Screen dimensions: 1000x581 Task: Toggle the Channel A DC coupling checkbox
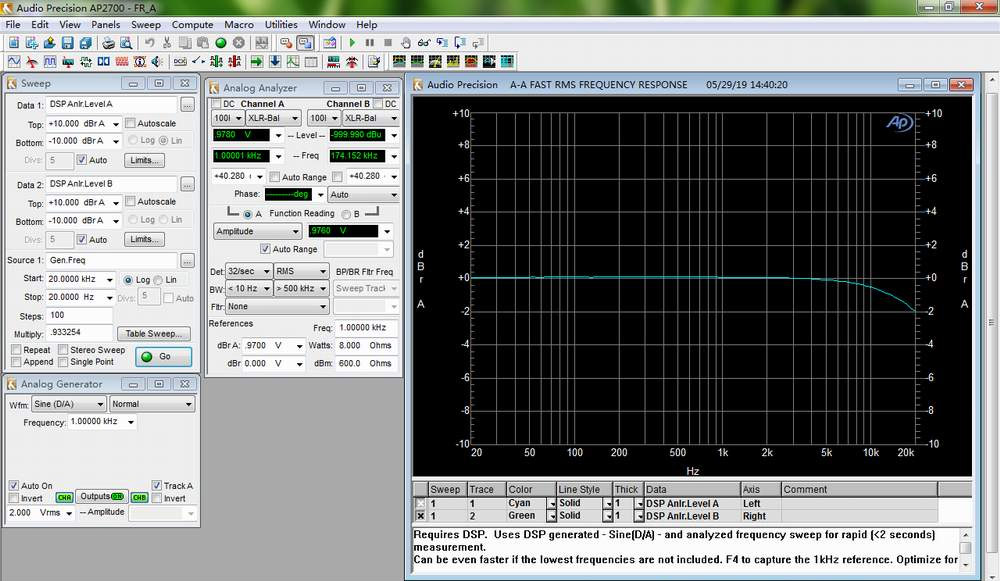tap(216, 104)
